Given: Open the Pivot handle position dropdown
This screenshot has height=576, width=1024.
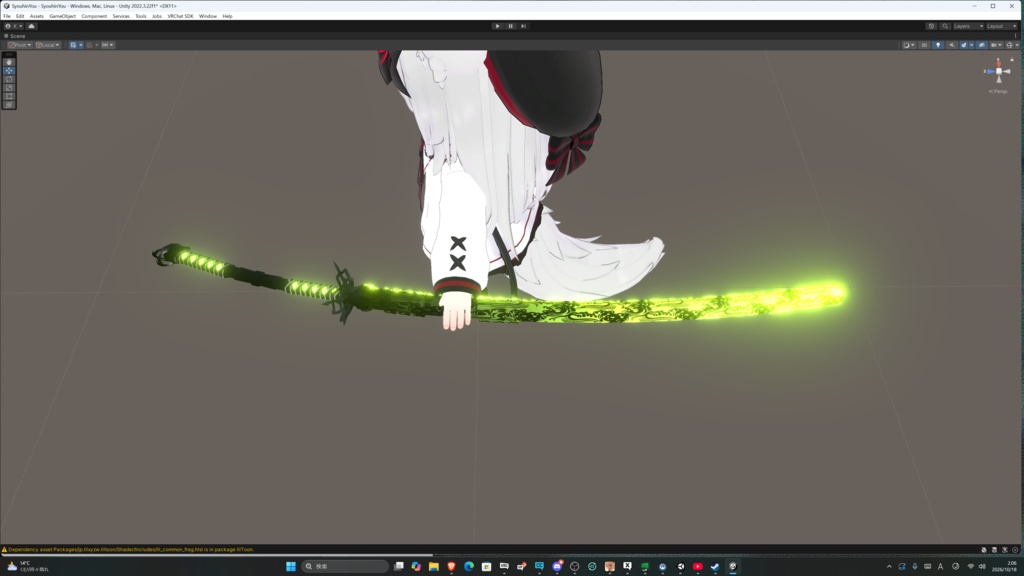Looking at the screenshot, I should tap(20, 45).
